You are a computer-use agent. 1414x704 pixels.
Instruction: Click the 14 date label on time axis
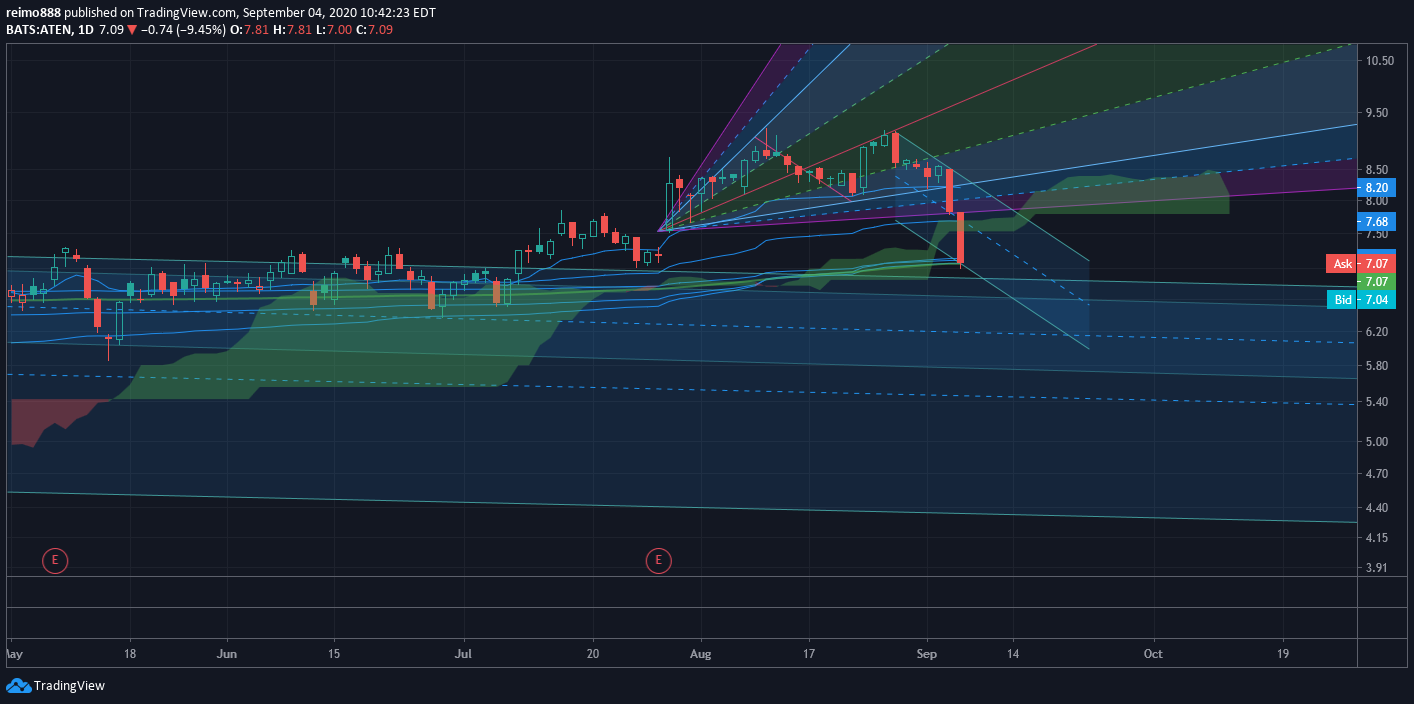[x=1013, y=654]
